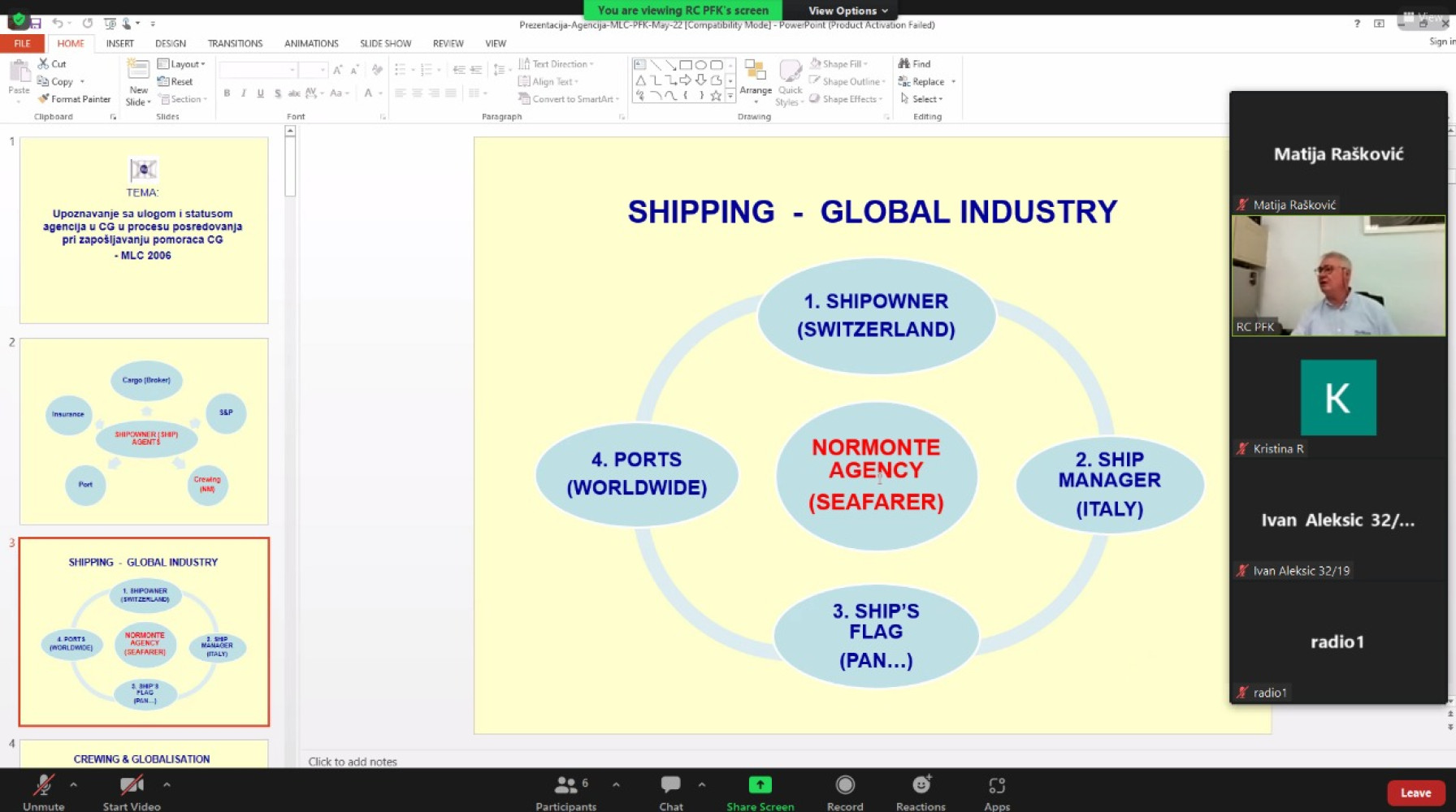This screenshot has width=1456, height=812.
Task: Switch to the Transitions ribbon tab
Action: tap(235, 44)
